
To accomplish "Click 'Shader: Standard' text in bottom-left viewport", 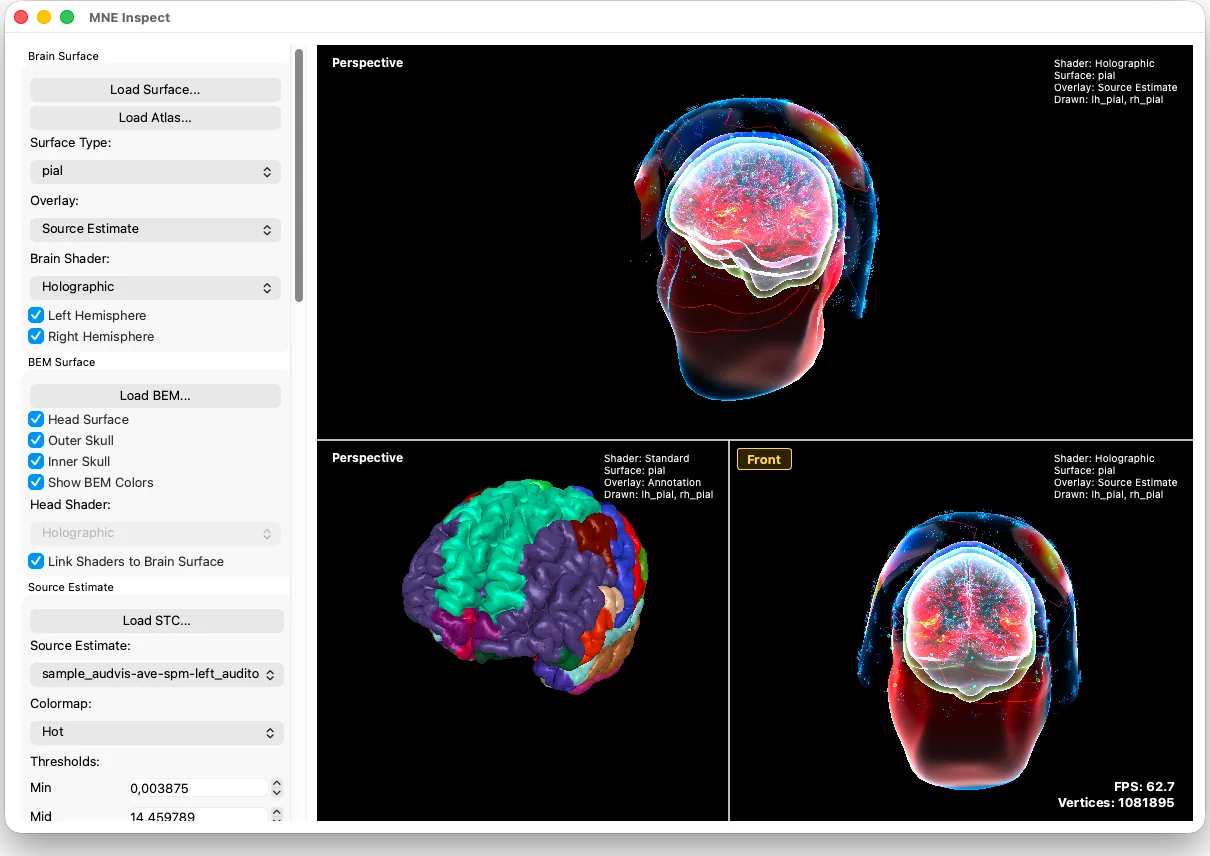I will [646, 459].
